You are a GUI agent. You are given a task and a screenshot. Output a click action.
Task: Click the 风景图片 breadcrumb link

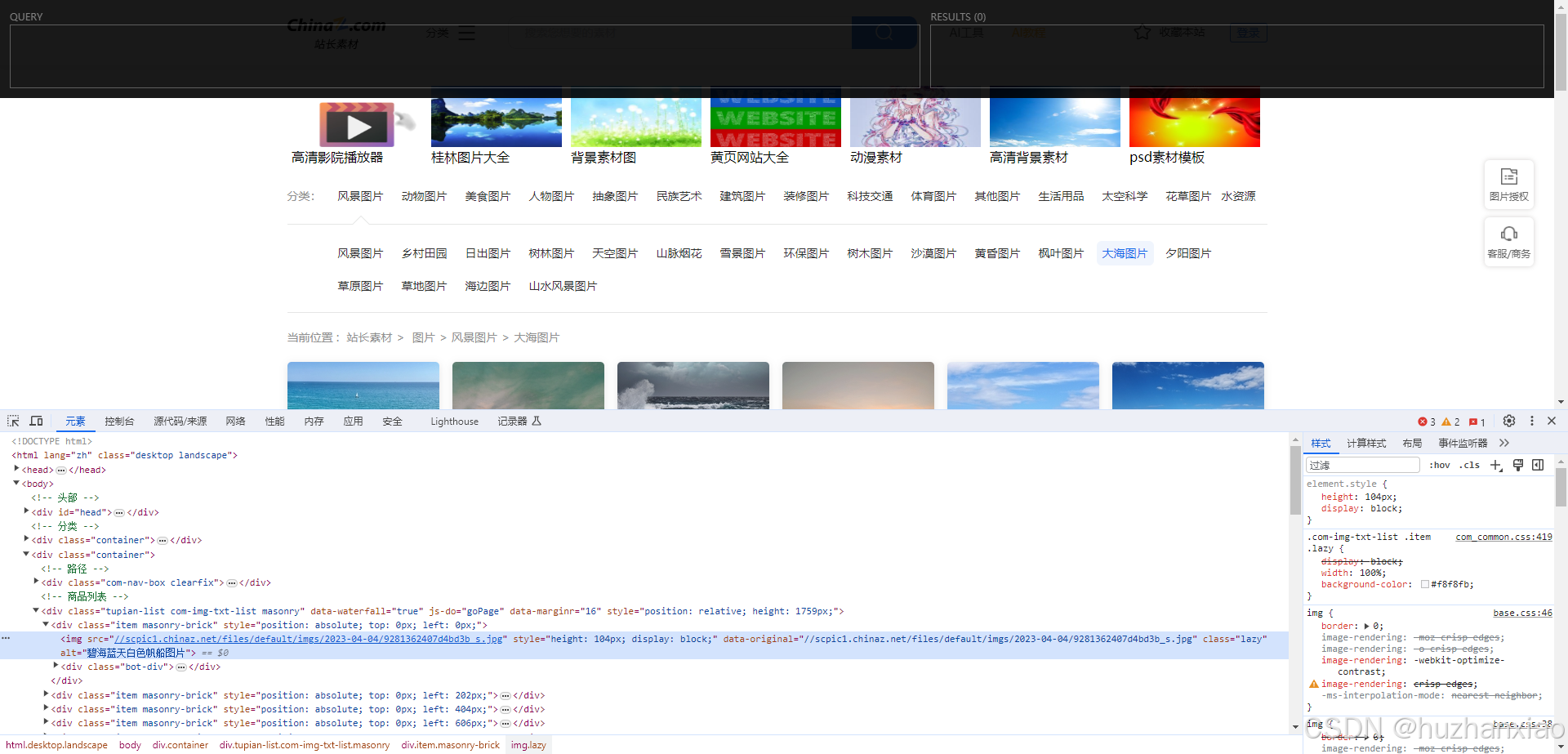point(474,337)
